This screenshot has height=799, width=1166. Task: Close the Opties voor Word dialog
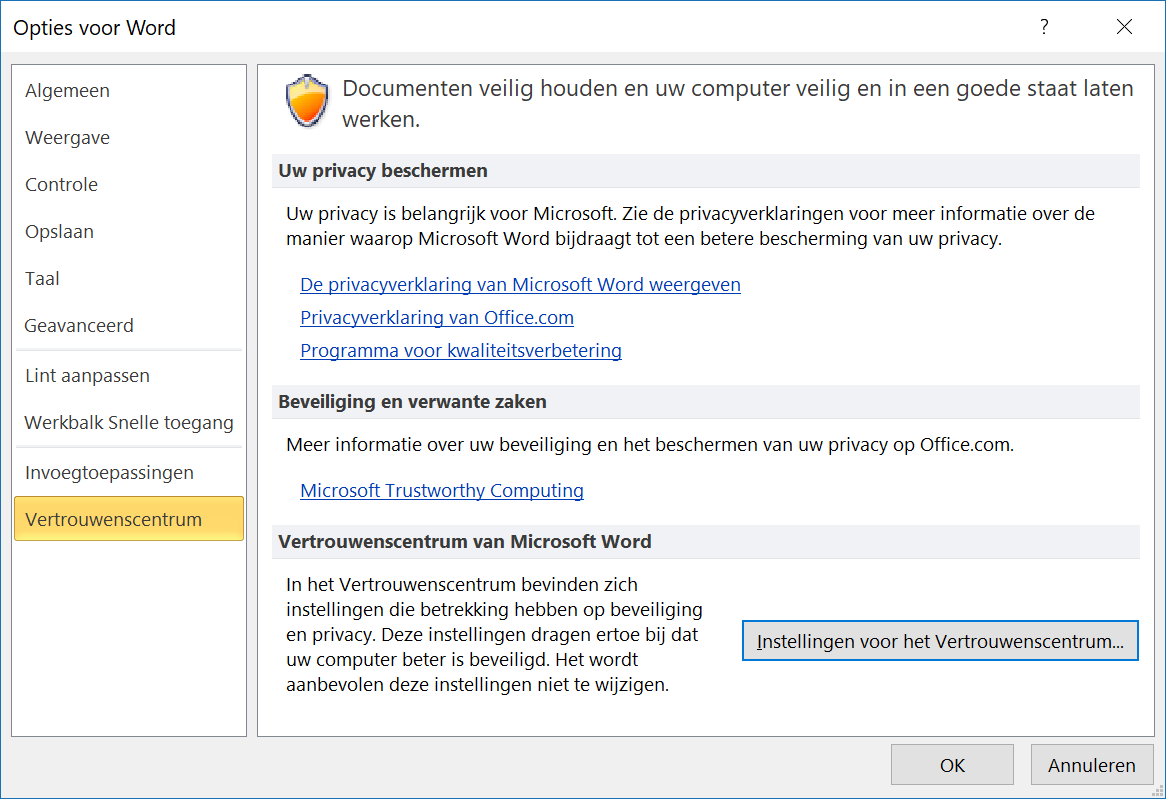click(x=1124, y=27)
